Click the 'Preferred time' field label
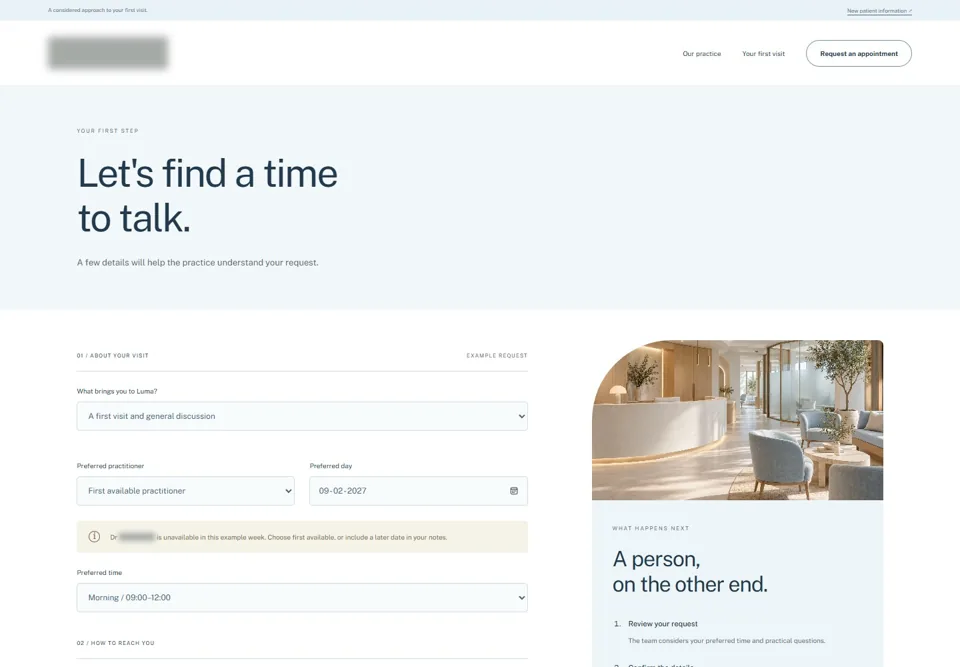This screenshot has height=667, width=960. point(99,573)
